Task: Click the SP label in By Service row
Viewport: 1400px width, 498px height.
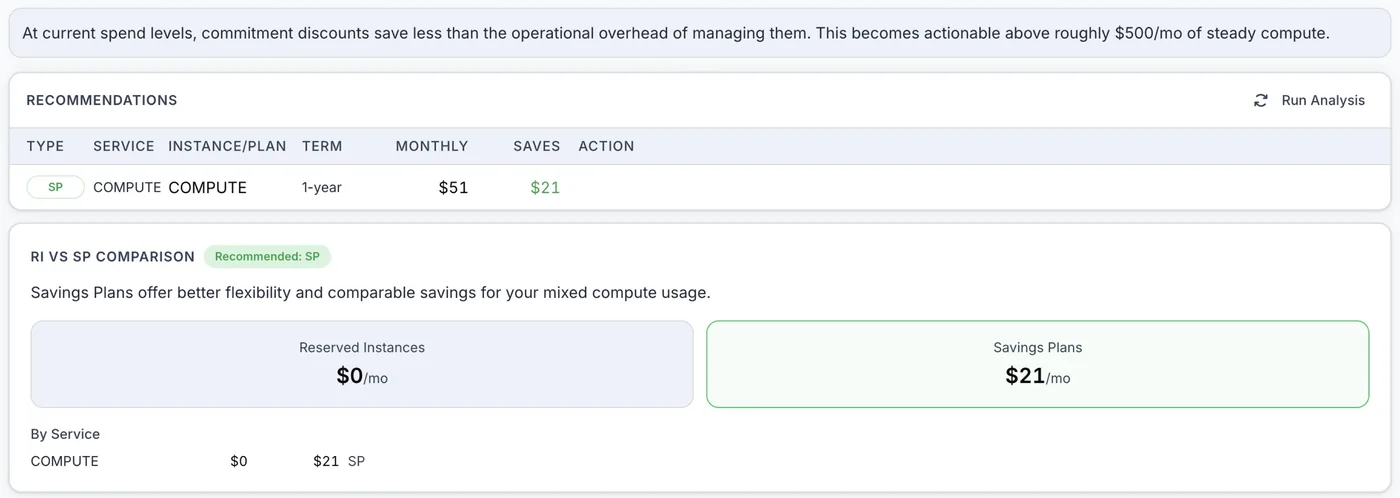Action: (356, 461)
